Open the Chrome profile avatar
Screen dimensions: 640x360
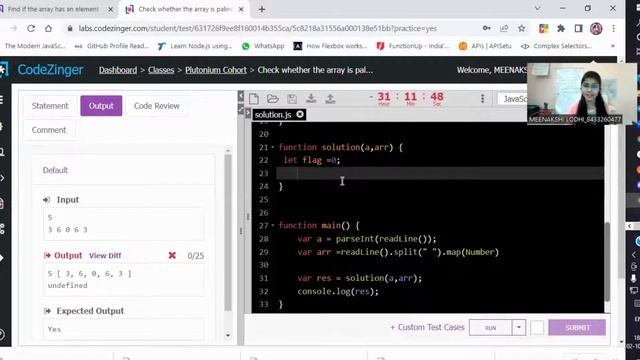pyautogui.click(x=596, y=28)
